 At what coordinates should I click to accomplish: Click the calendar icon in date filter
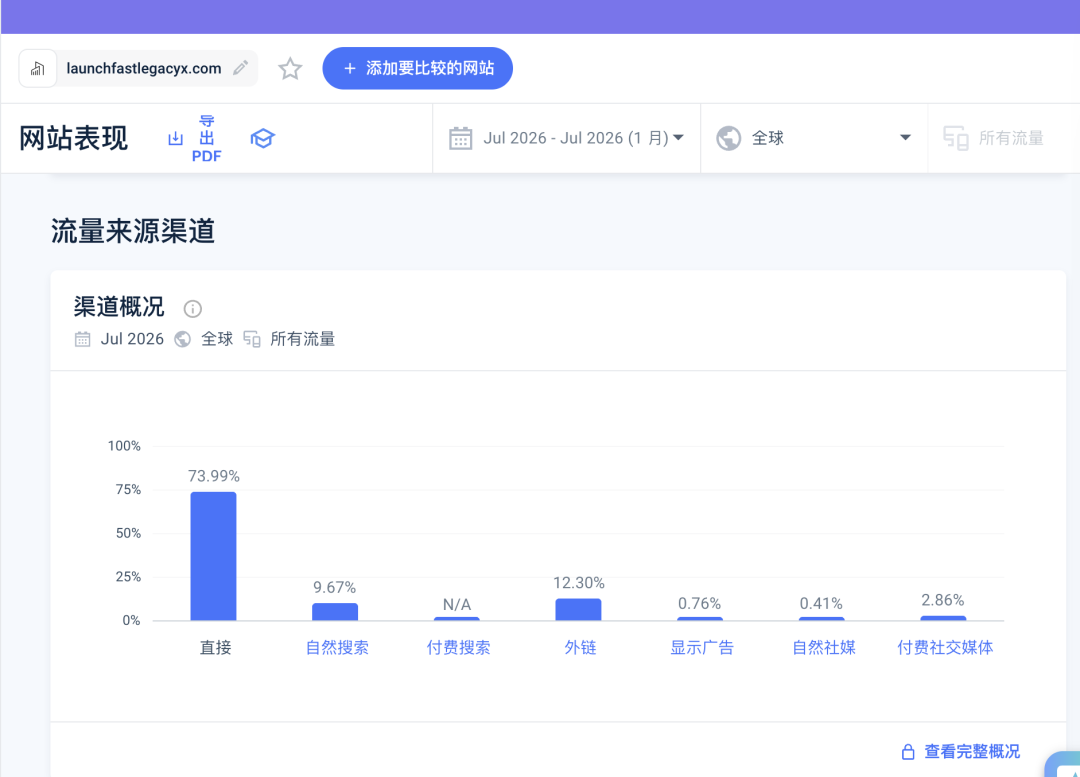(460, 138)
